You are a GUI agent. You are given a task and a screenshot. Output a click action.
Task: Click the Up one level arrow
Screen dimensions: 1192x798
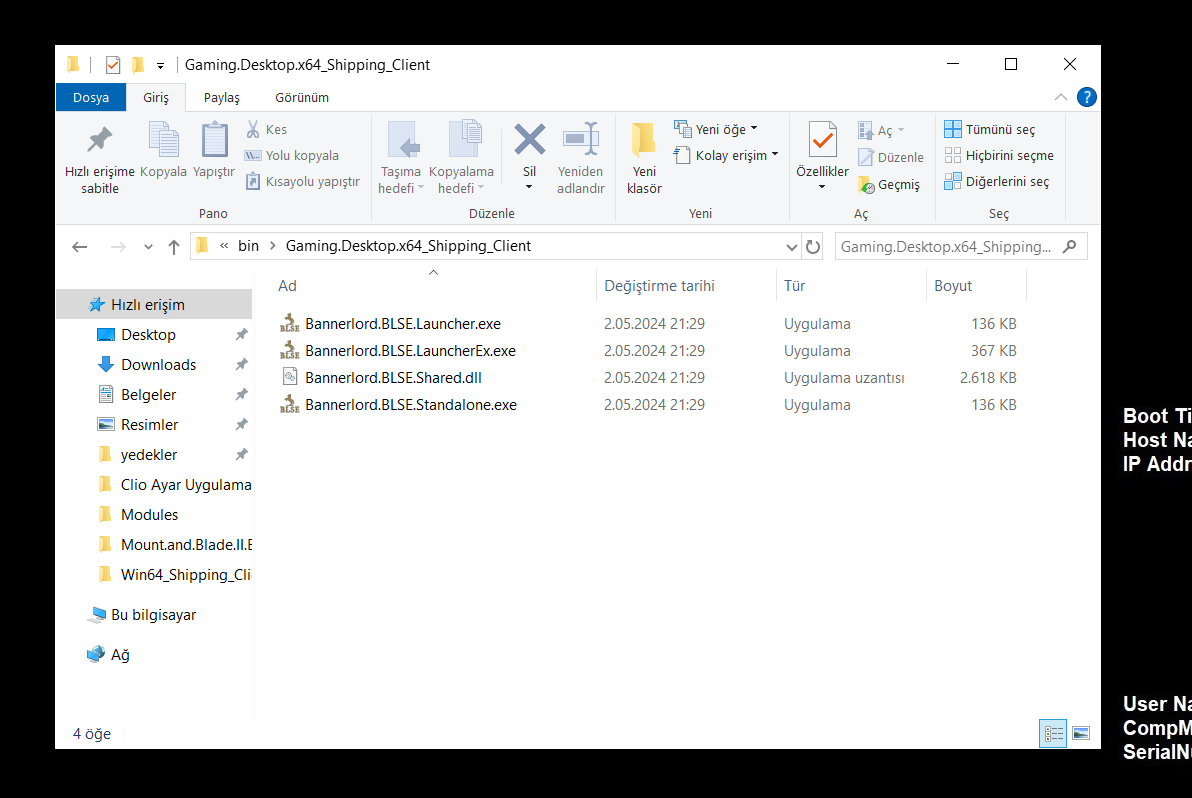point(173,246)
